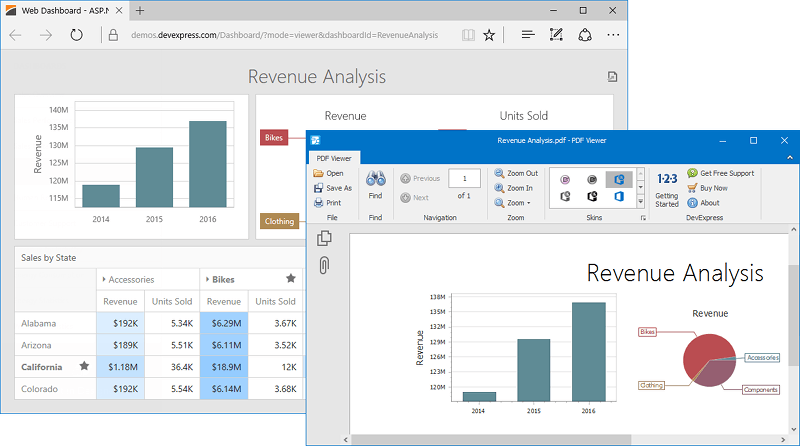Screen dimensions: 800x446
Task: Select the black Office skin, bottom row
Action: click(592, 196)
